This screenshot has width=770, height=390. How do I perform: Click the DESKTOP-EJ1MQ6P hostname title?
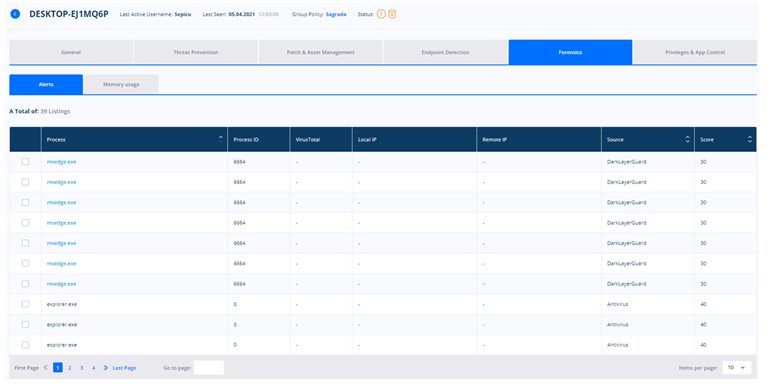(x=69, y=14)
